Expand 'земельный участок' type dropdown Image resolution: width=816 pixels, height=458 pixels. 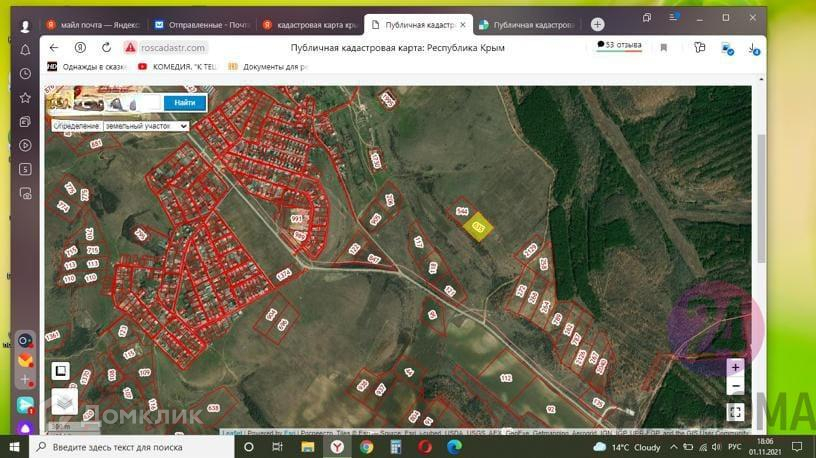click(146, 126)
